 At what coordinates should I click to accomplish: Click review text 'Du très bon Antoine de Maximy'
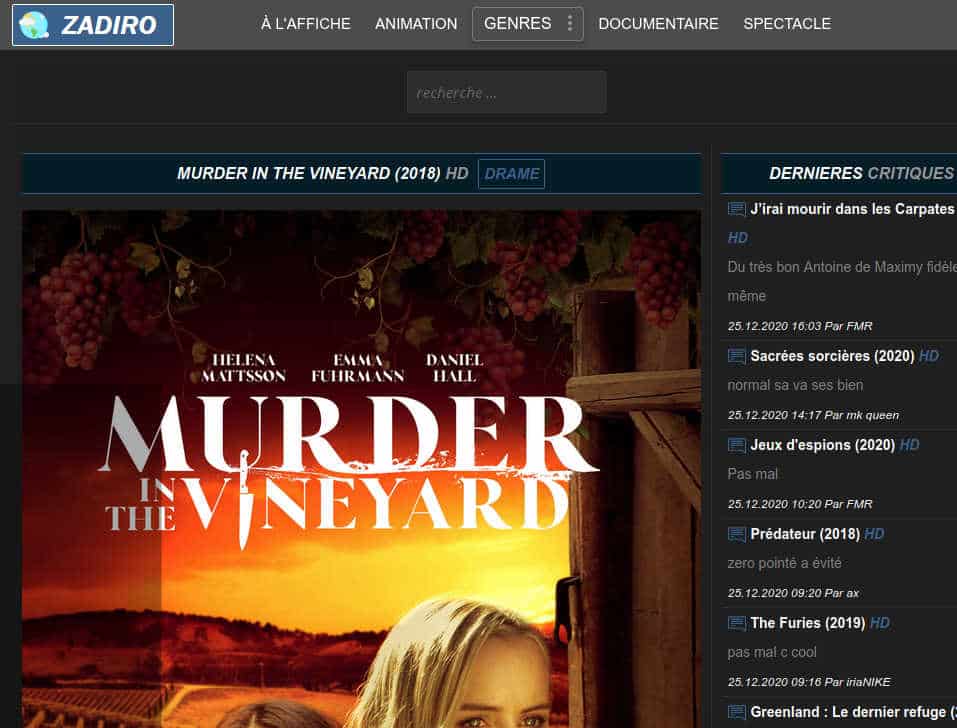(842, 267)
